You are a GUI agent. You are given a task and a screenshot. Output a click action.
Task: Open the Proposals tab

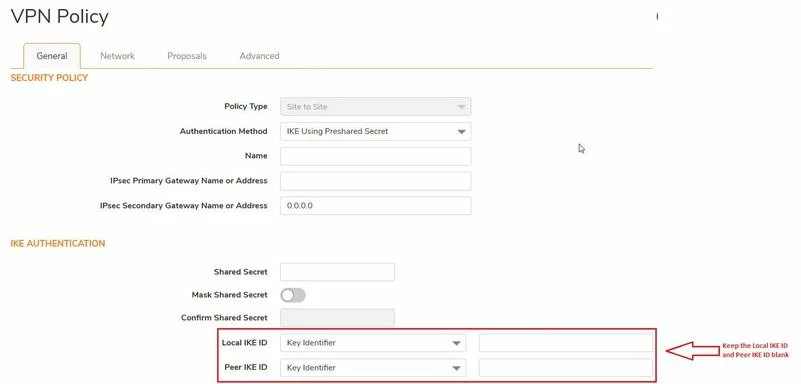[x=186, y=56]
